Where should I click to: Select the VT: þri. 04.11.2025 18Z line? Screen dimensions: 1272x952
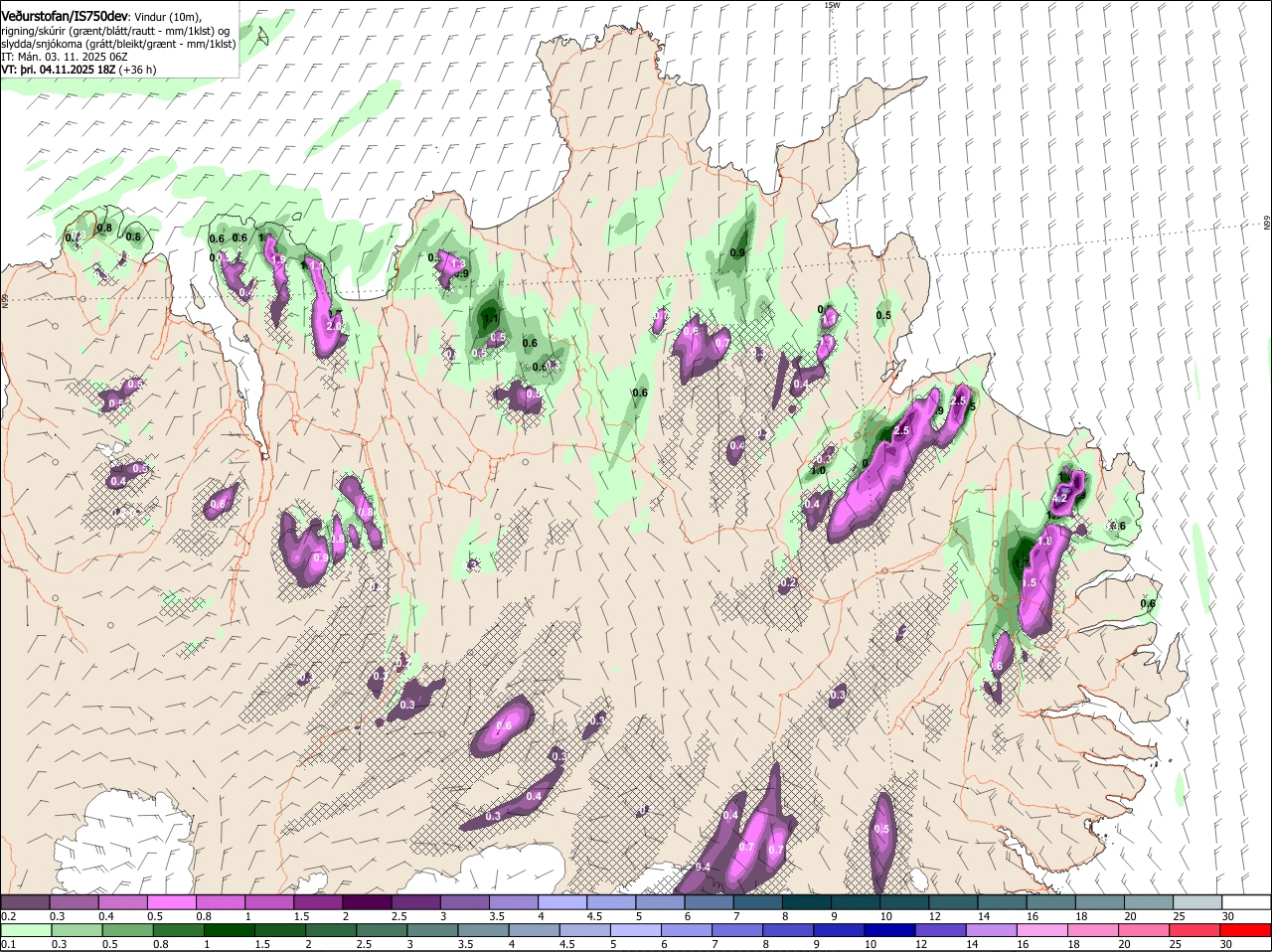58,71
